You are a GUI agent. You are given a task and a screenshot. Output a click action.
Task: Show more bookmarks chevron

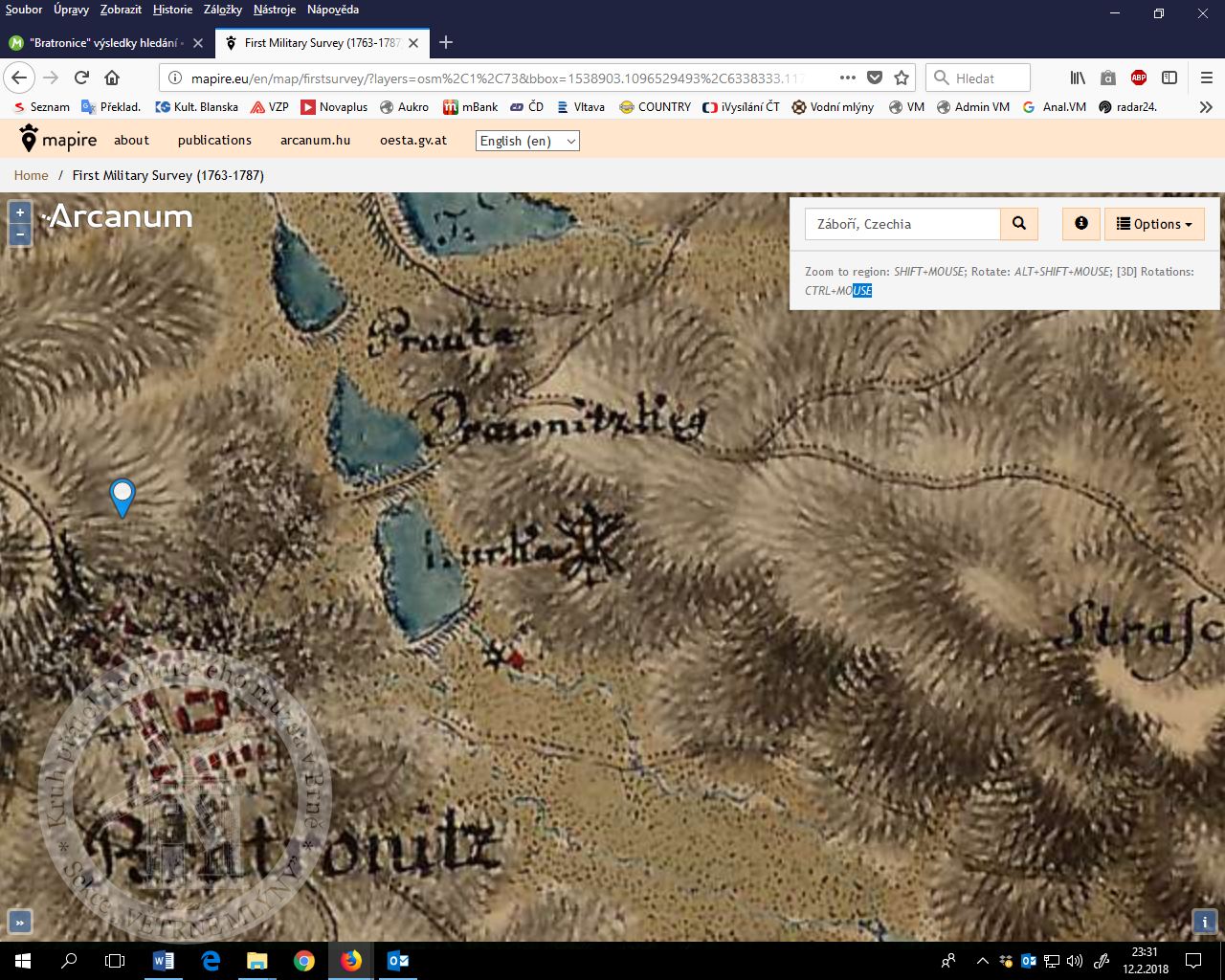pyautogui.click(x=1206, y=107)
